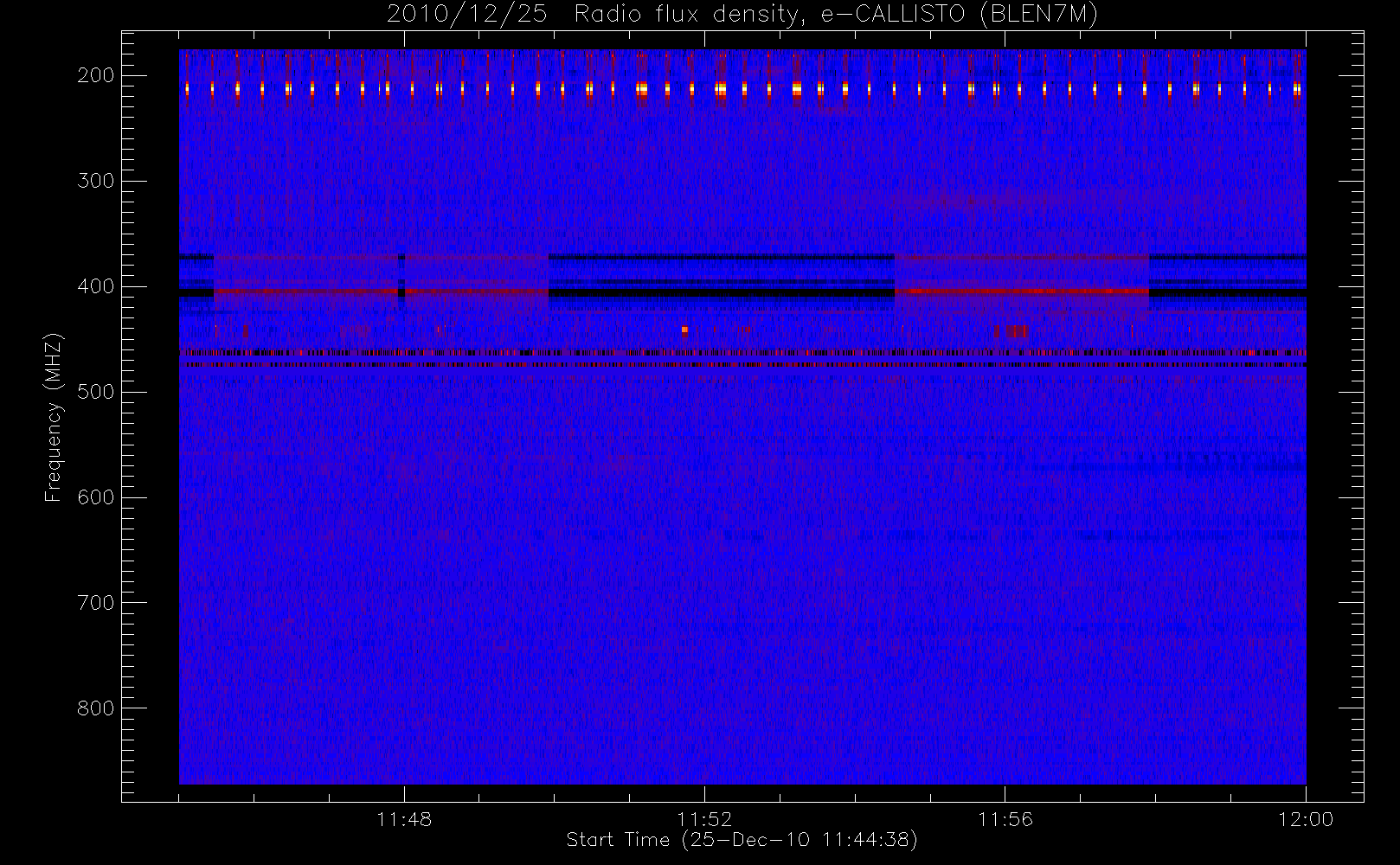
Task: Click the 600 frequency tick label
Action: point(96,497)
